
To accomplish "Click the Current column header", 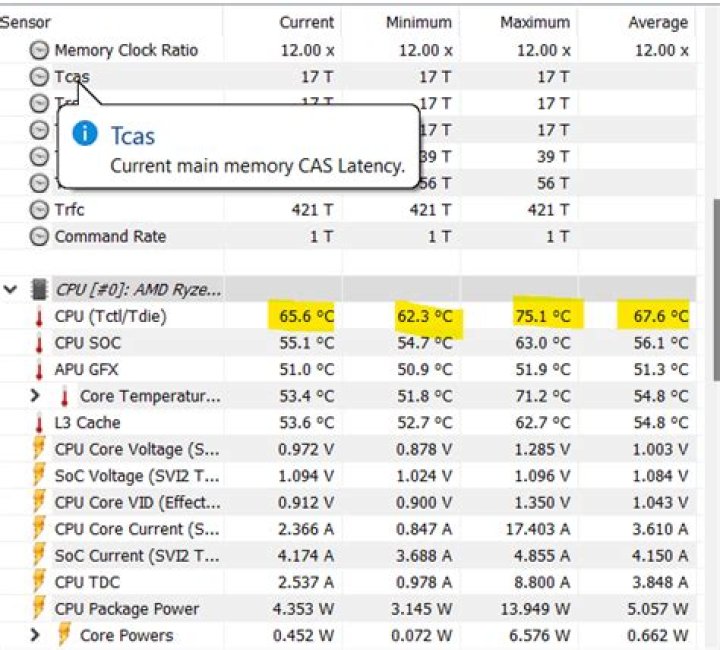I will point(306,22).
